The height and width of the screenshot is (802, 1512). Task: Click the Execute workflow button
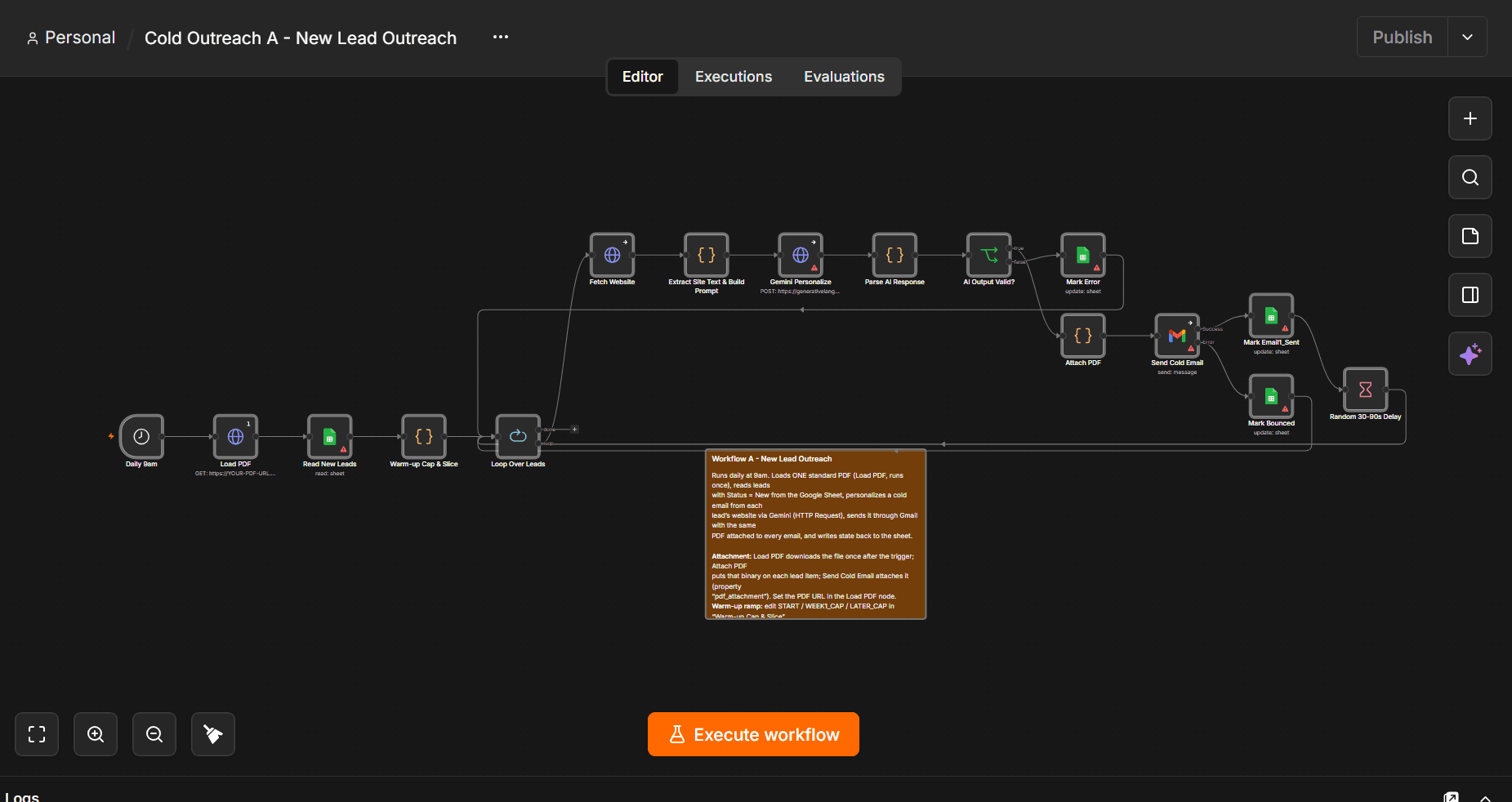(753, 734)
